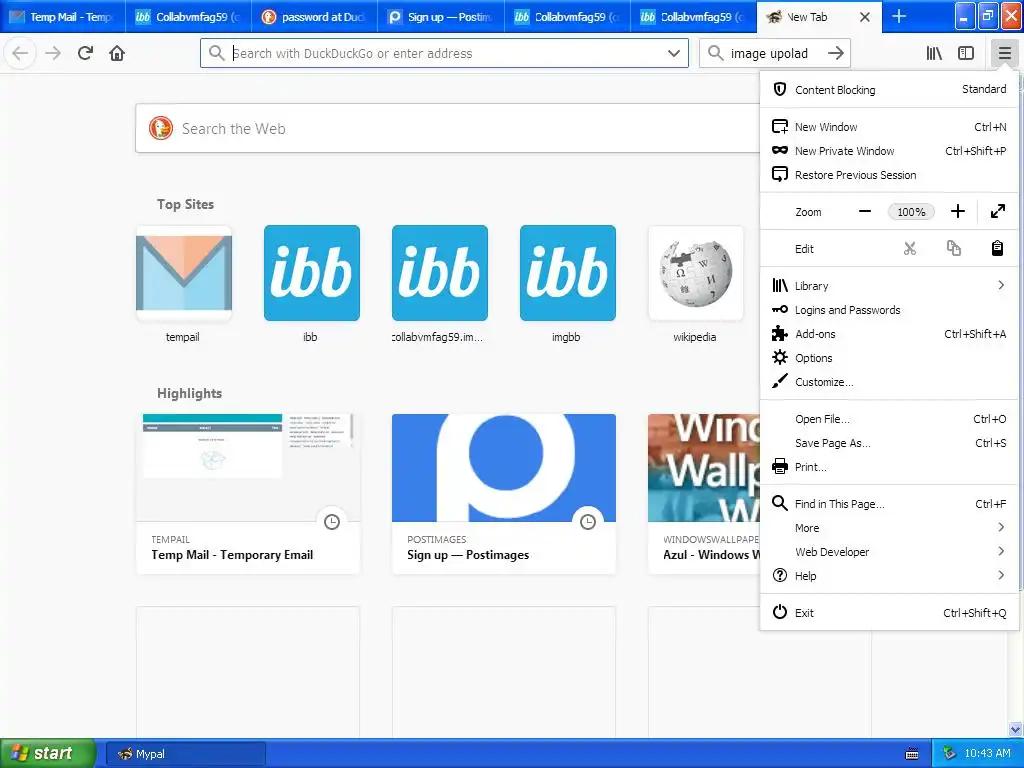Open Temp Mail - Temporary Email highlight
Screen dimensions: 1024x768
pos(248,494)
